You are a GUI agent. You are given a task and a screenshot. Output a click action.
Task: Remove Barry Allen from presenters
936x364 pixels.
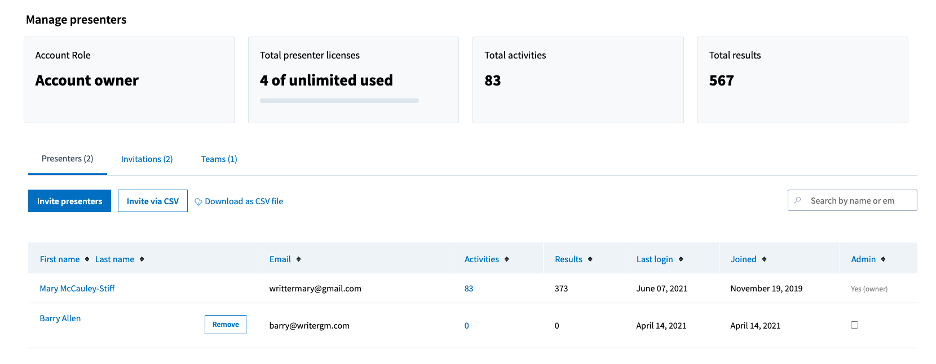[225, 325]
